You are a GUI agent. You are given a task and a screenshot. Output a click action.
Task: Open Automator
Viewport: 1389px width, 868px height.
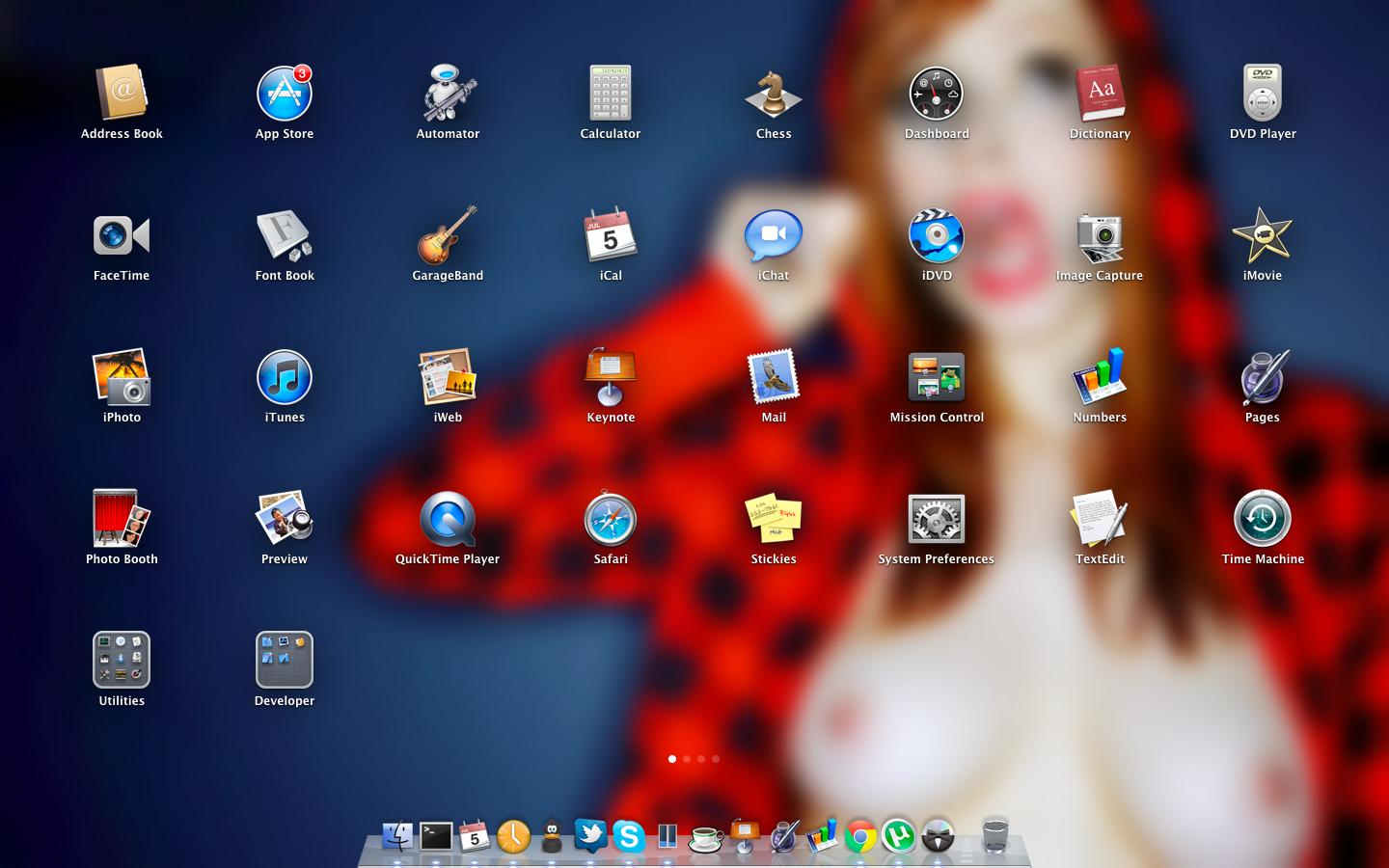tap(448, 93)
